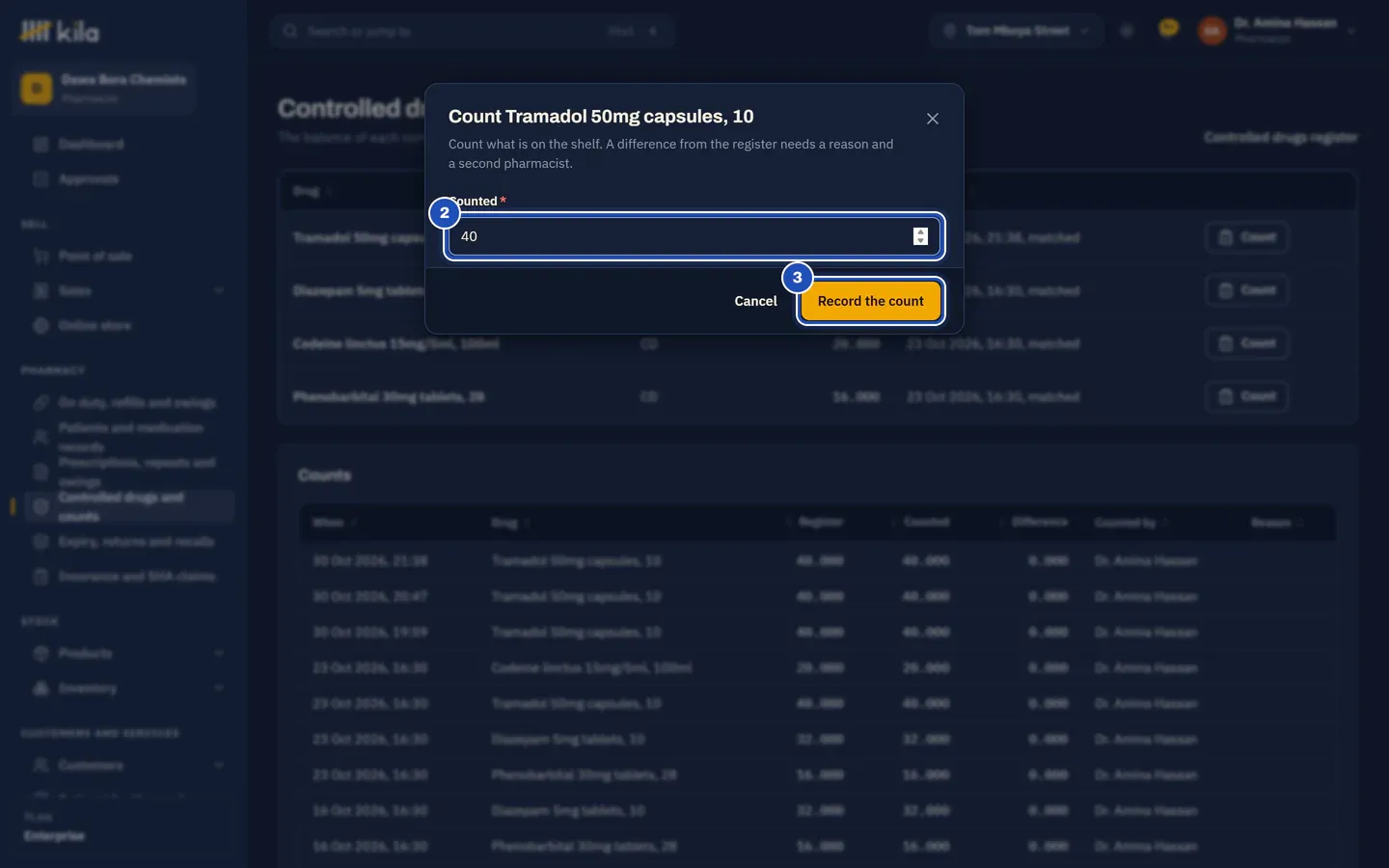Open the Controlled drugs register link
This screenshot has height=868, width=1389.
tap(1280, 137)
